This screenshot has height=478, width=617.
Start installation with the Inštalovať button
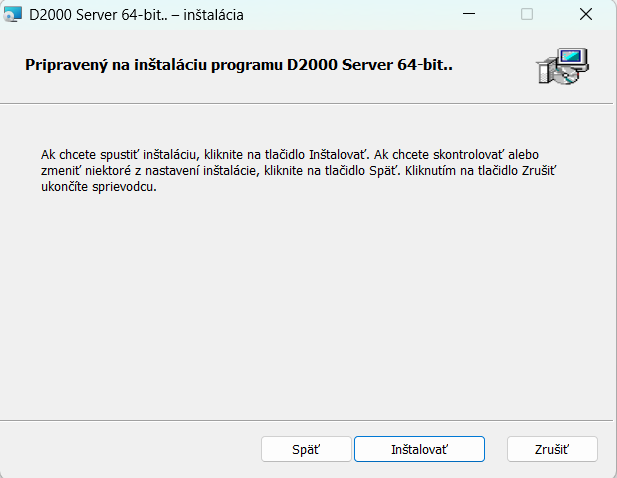coord(419,449)
